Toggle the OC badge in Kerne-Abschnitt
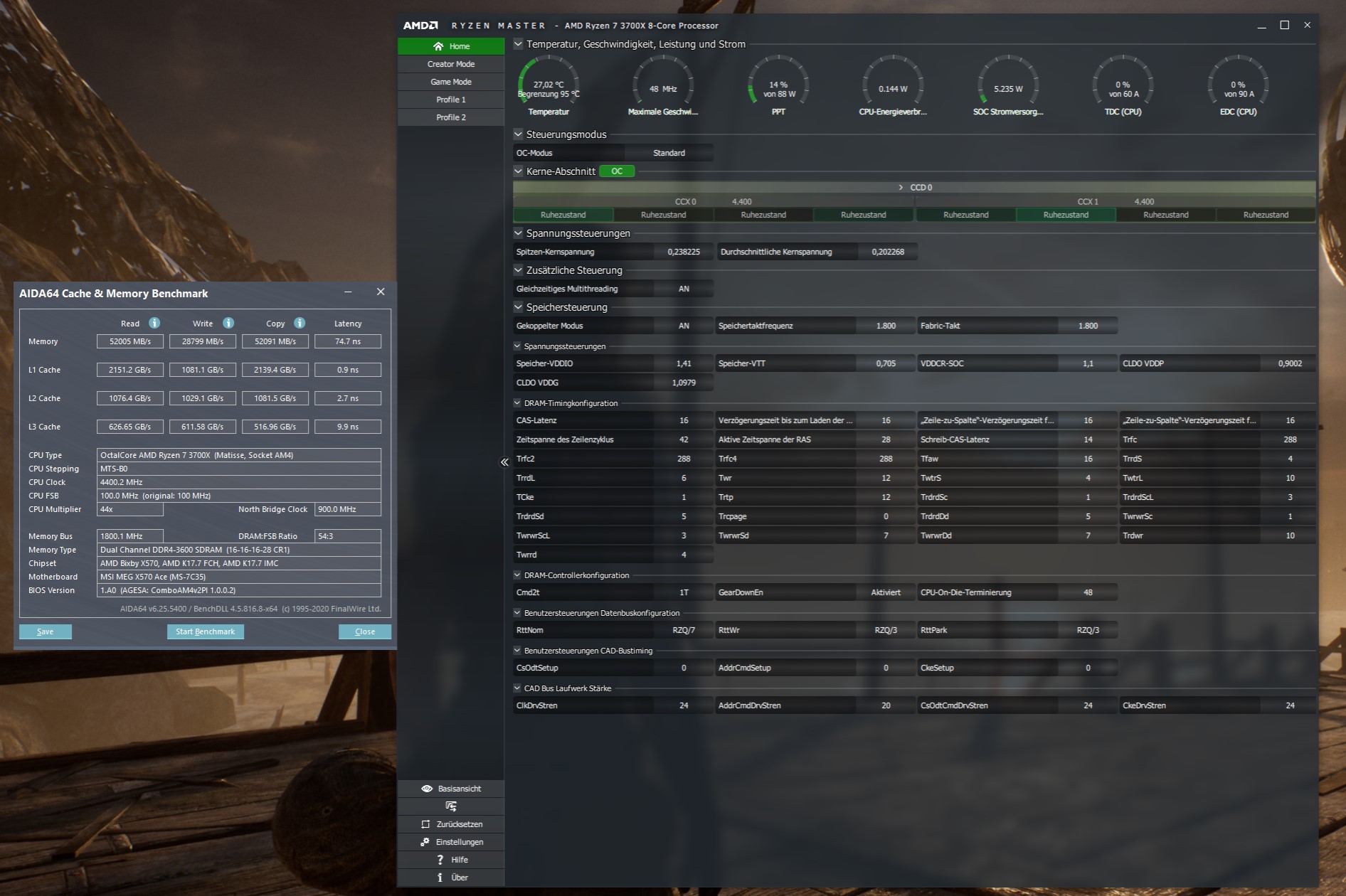Screen dimensions: 1346x896 (x=617, y=171)
